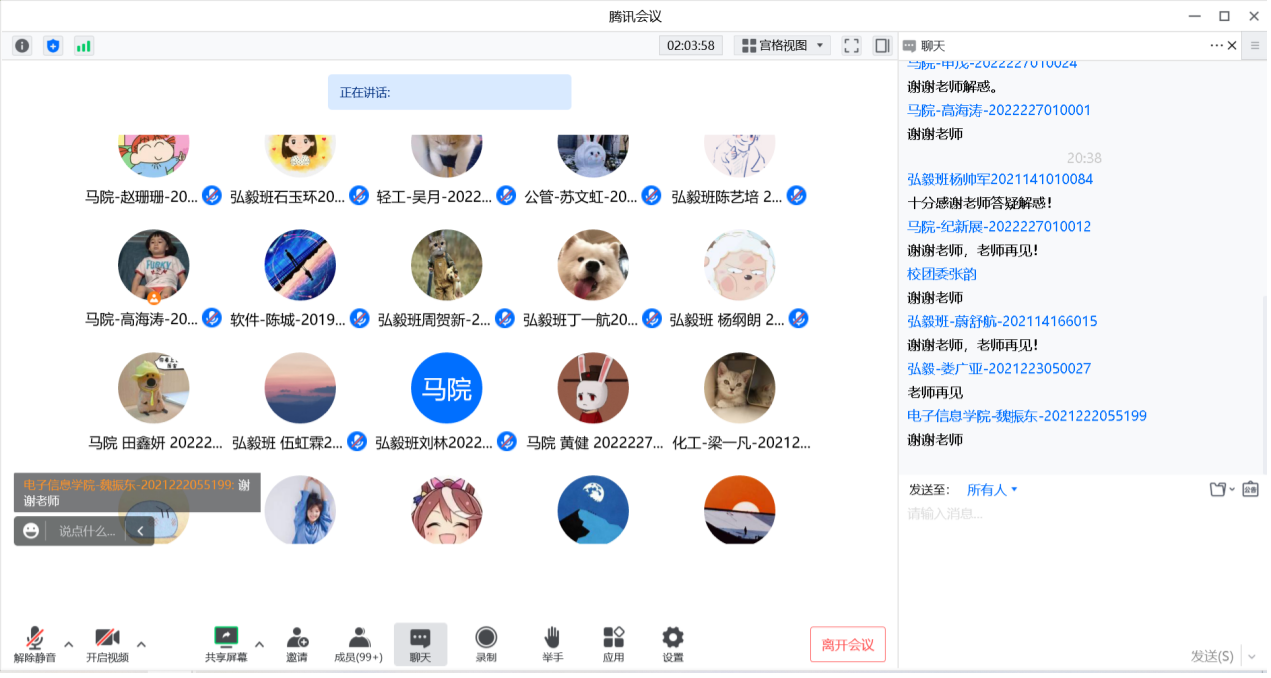Open the 应用 apps panel
Viewport: 1271px width, 678px height.
[613, 645]
